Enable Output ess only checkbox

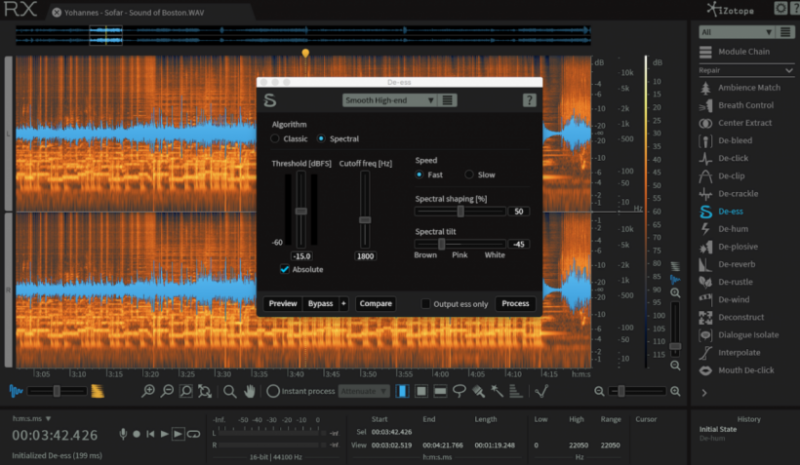click(426, 304)
